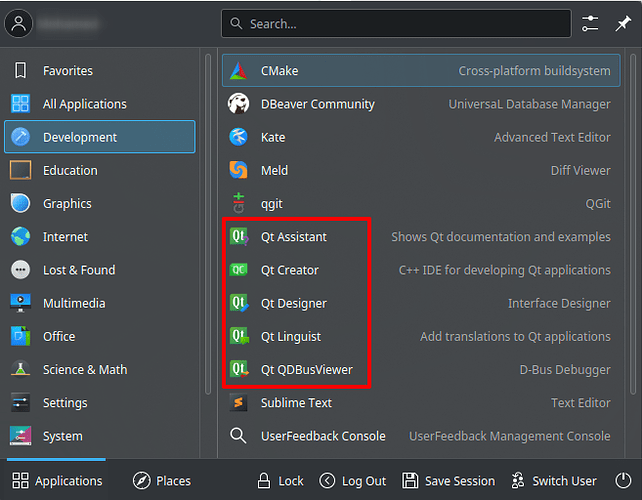Click the qgit icon
642x500 pixels.
pos(238,204)
